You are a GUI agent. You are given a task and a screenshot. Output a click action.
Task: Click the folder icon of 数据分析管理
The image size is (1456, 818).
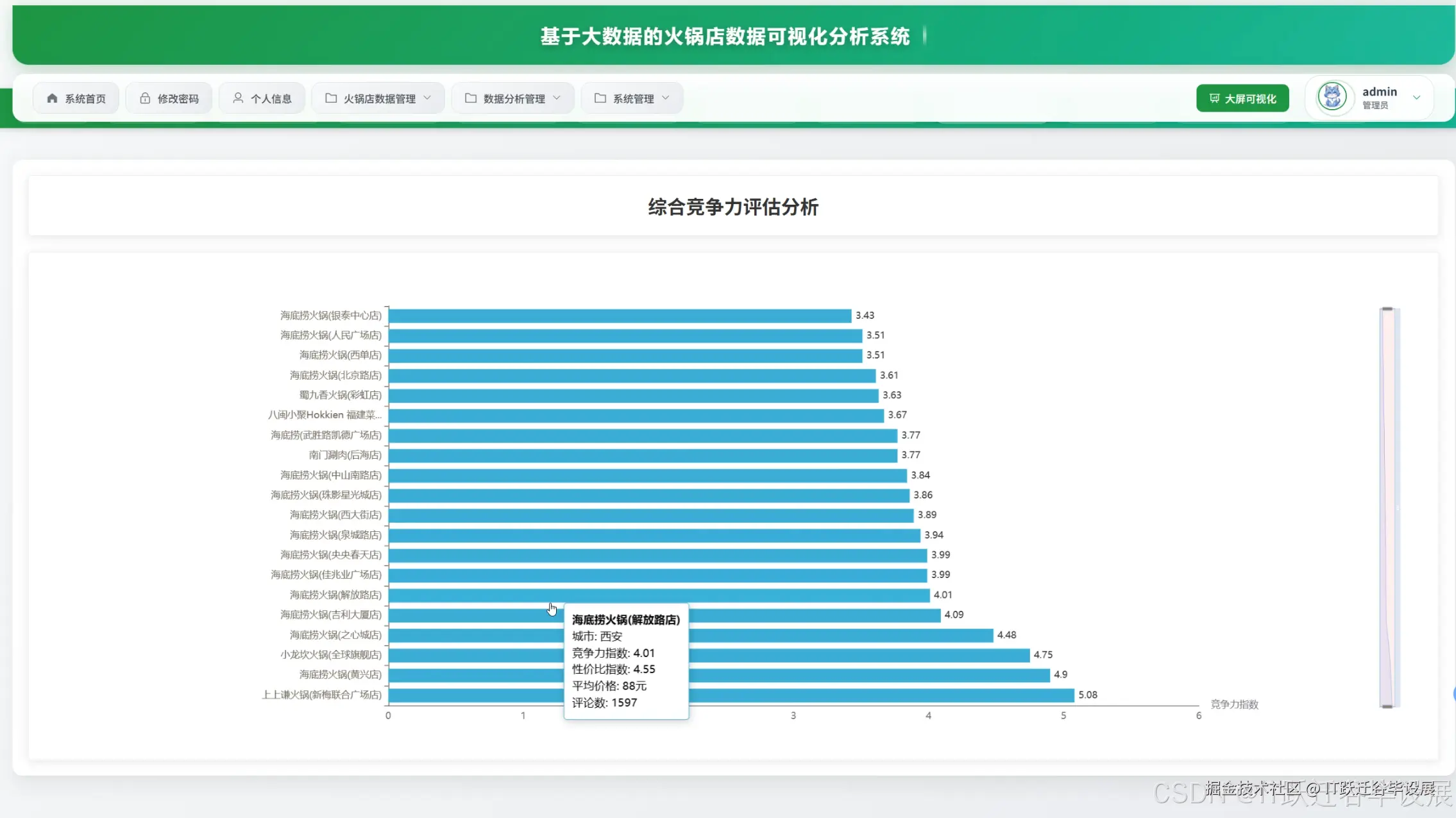tap(470, 98)
